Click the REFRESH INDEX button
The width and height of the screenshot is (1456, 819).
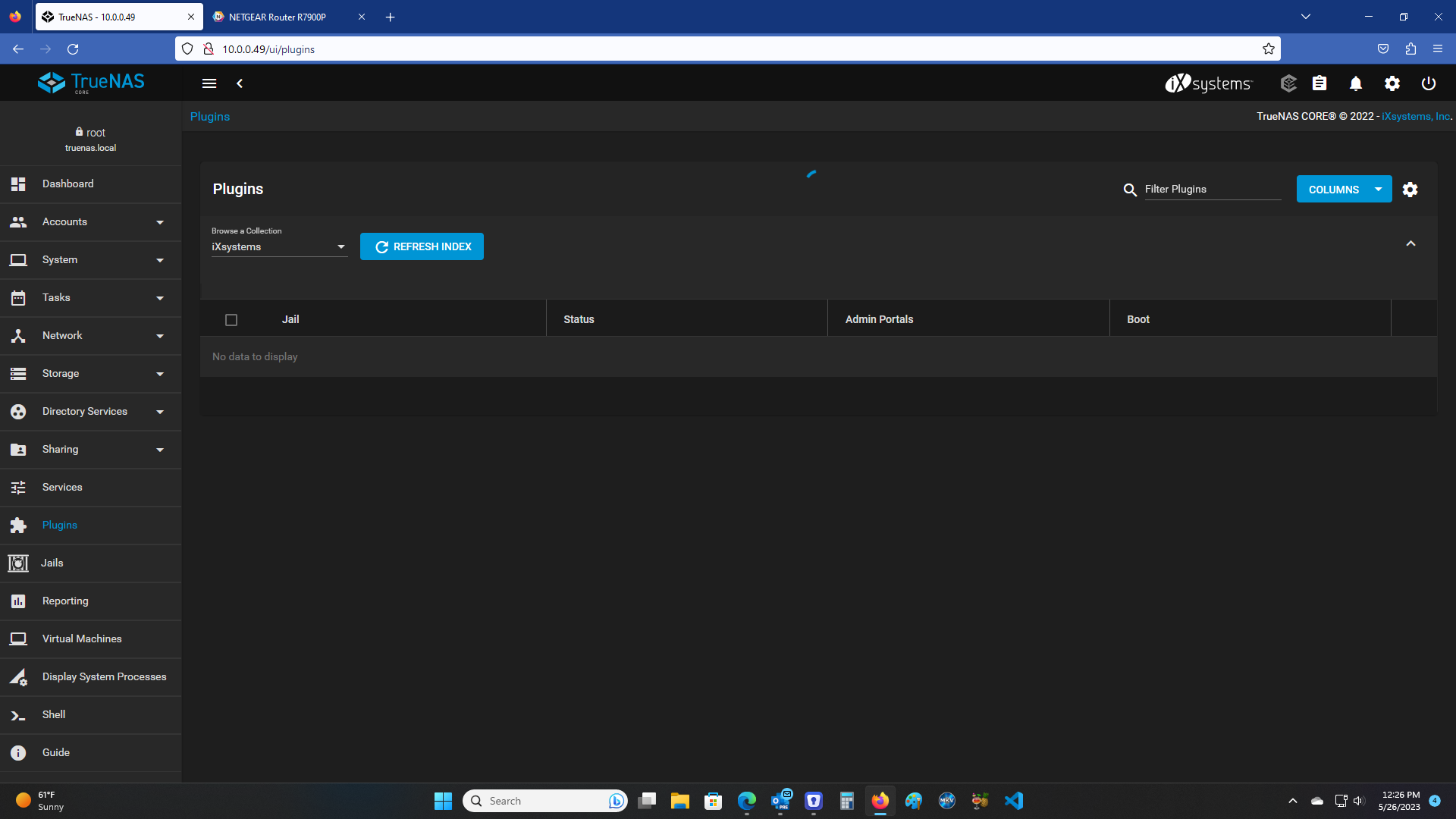[422, 247]
